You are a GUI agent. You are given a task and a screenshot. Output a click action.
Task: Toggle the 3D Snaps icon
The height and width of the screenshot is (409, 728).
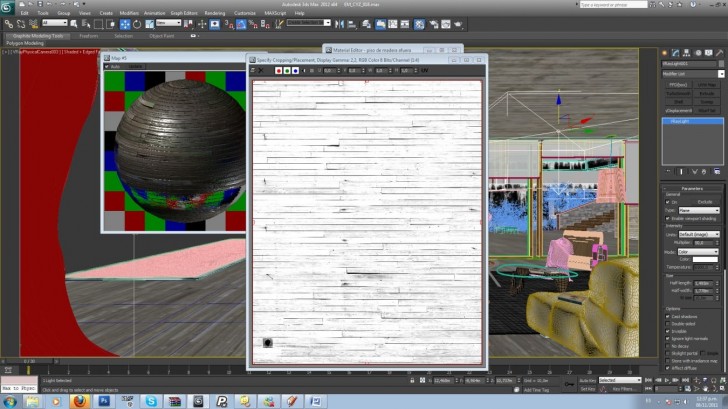229,24
